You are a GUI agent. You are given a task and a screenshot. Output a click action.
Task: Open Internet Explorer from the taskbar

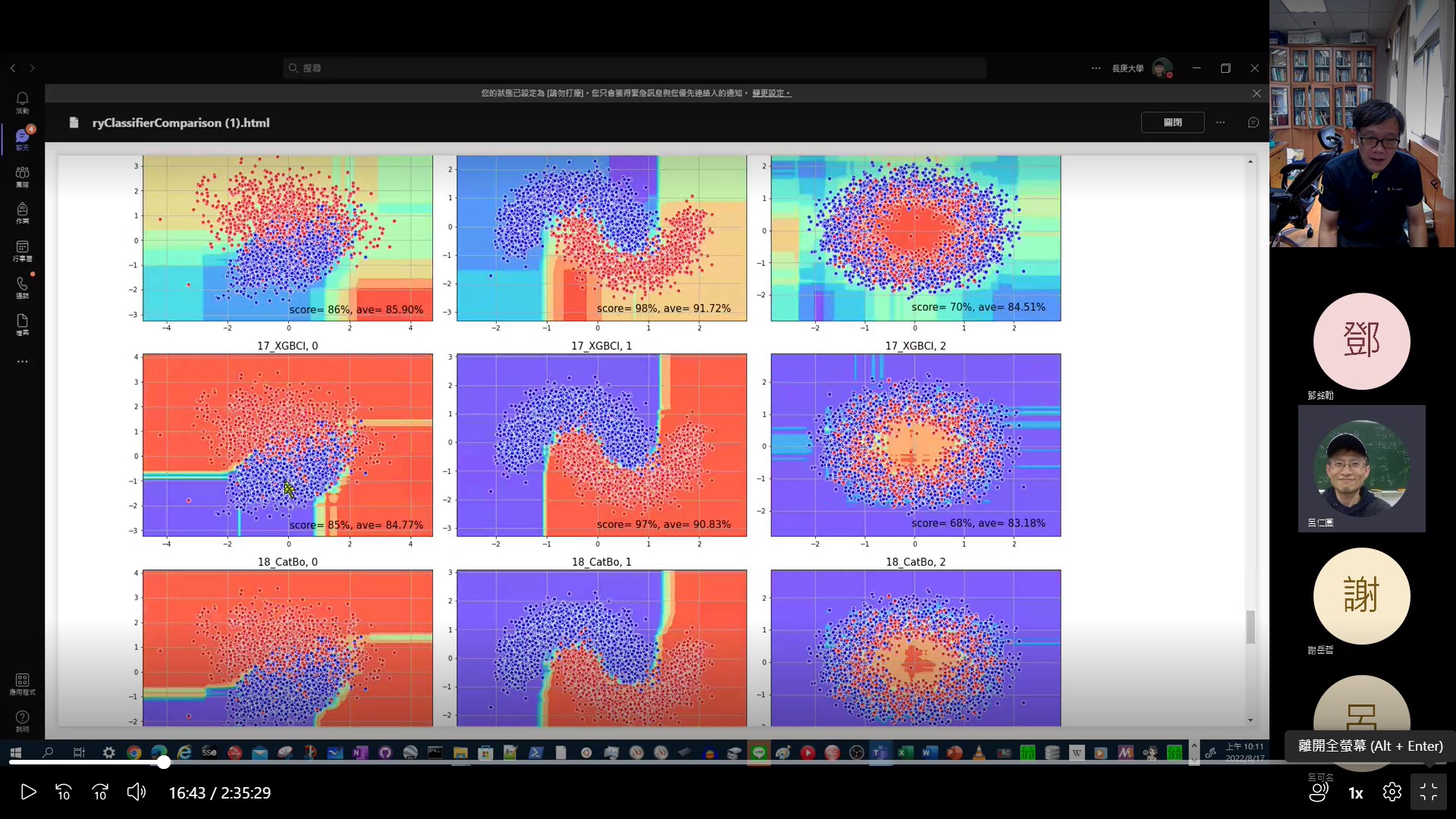point(184,752)
